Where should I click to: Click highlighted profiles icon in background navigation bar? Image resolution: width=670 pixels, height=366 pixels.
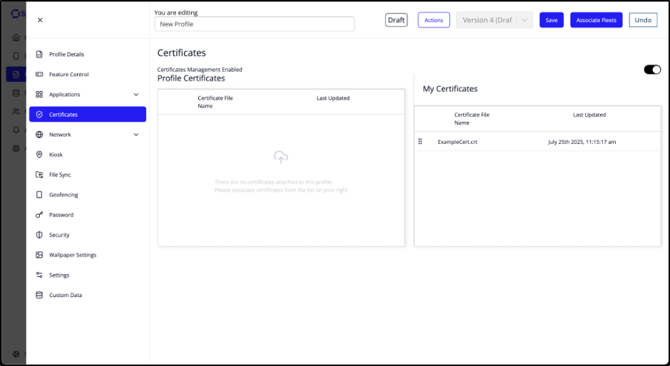pos(16,75)
